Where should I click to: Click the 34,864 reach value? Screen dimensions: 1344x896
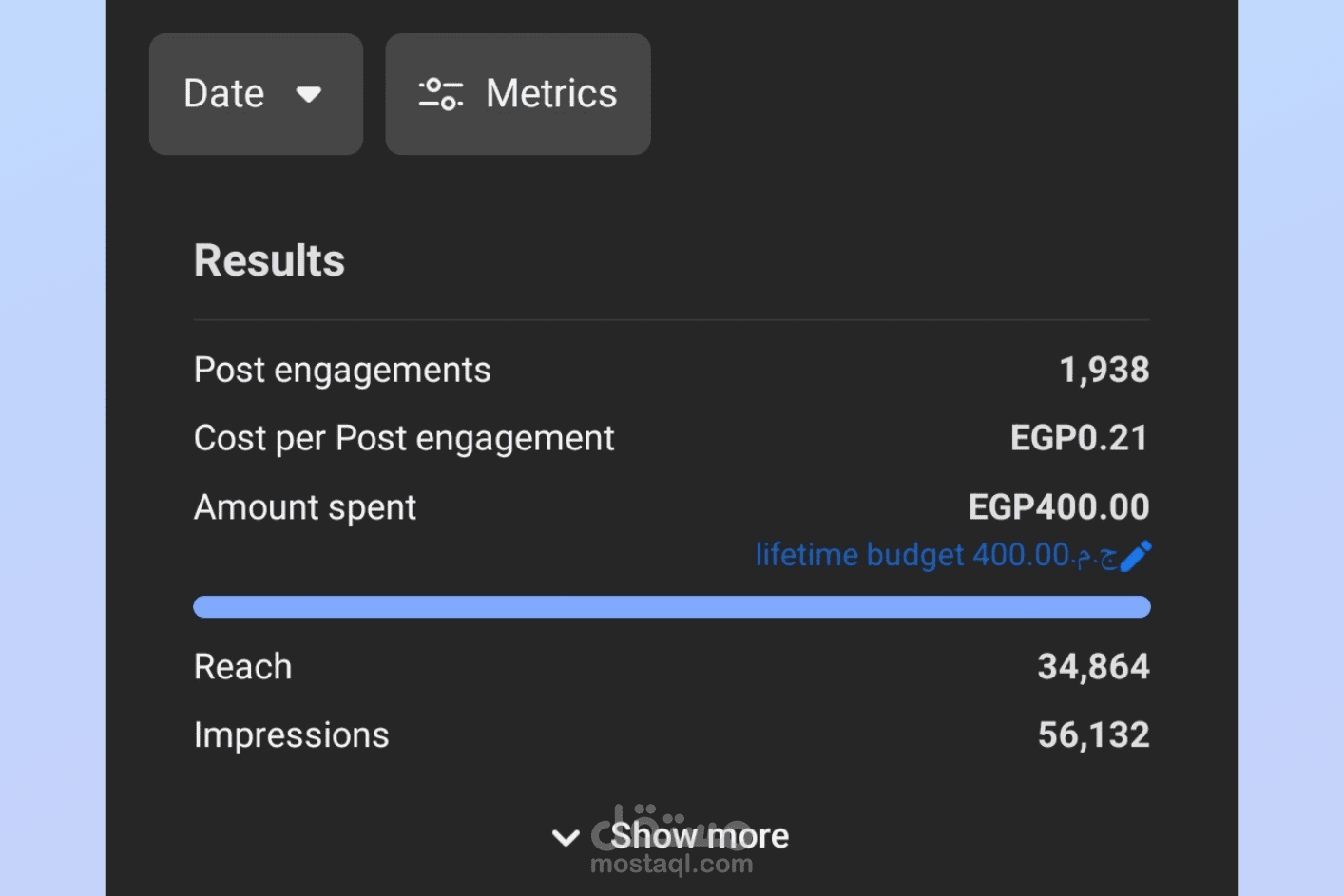click(x=1093, y=667)
